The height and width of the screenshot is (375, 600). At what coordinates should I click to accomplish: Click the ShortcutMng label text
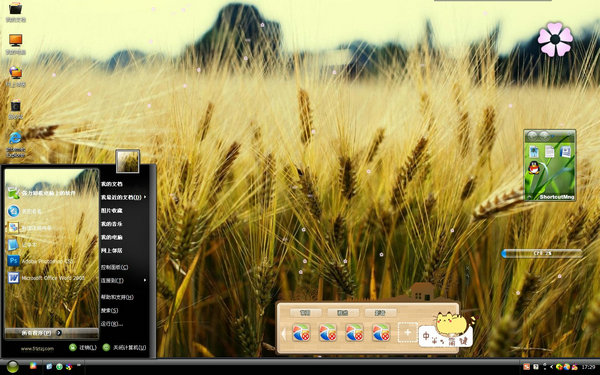tap(557, 197)
